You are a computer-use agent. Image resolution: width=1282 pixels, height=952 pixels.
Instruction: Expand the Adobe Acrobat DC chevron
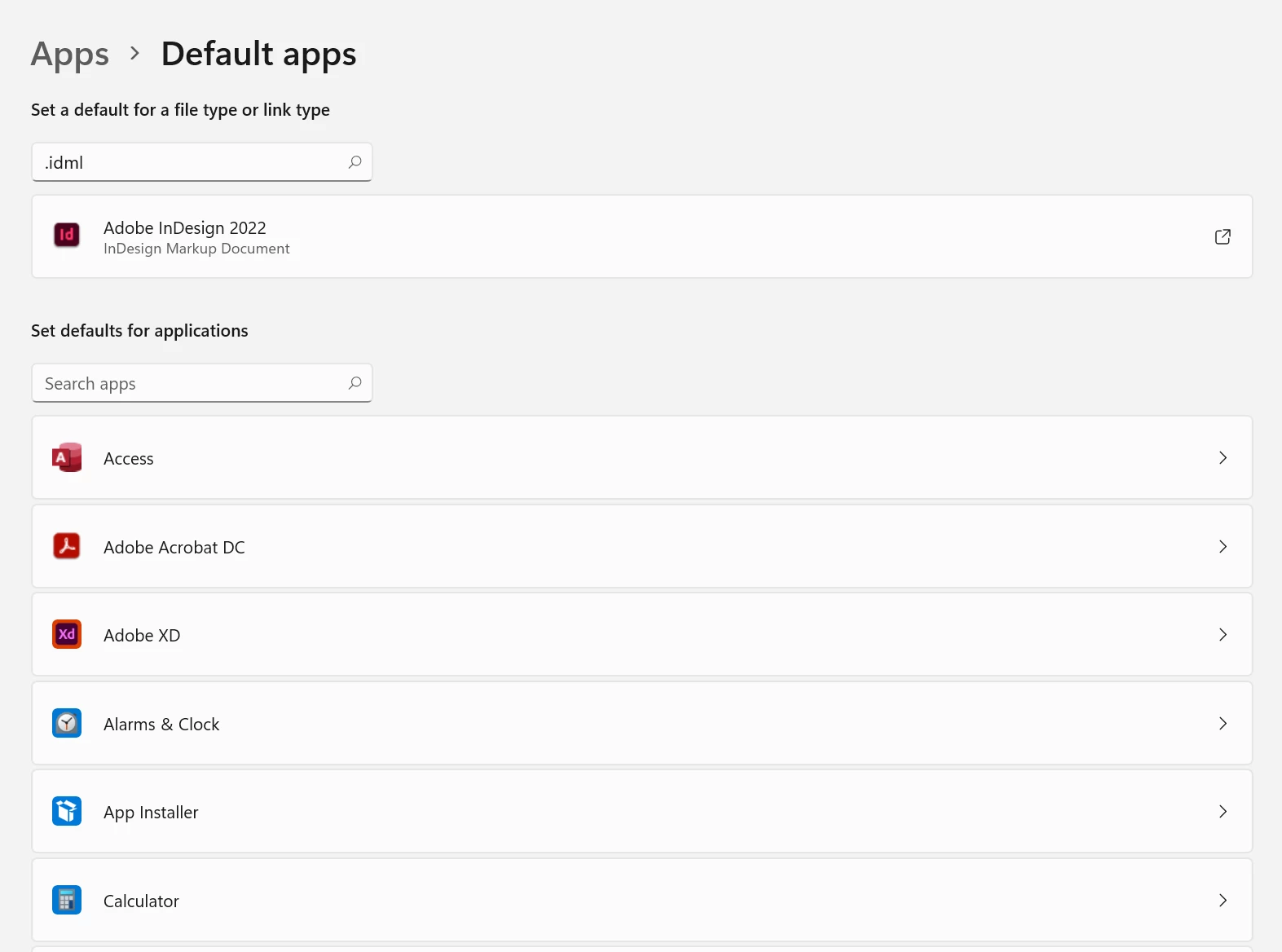pos(1223,547)
